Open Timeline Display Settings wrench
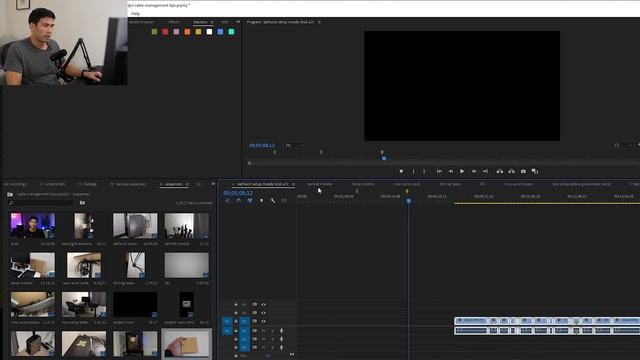This screenshot has height=360, width=640. pos(273,200)
